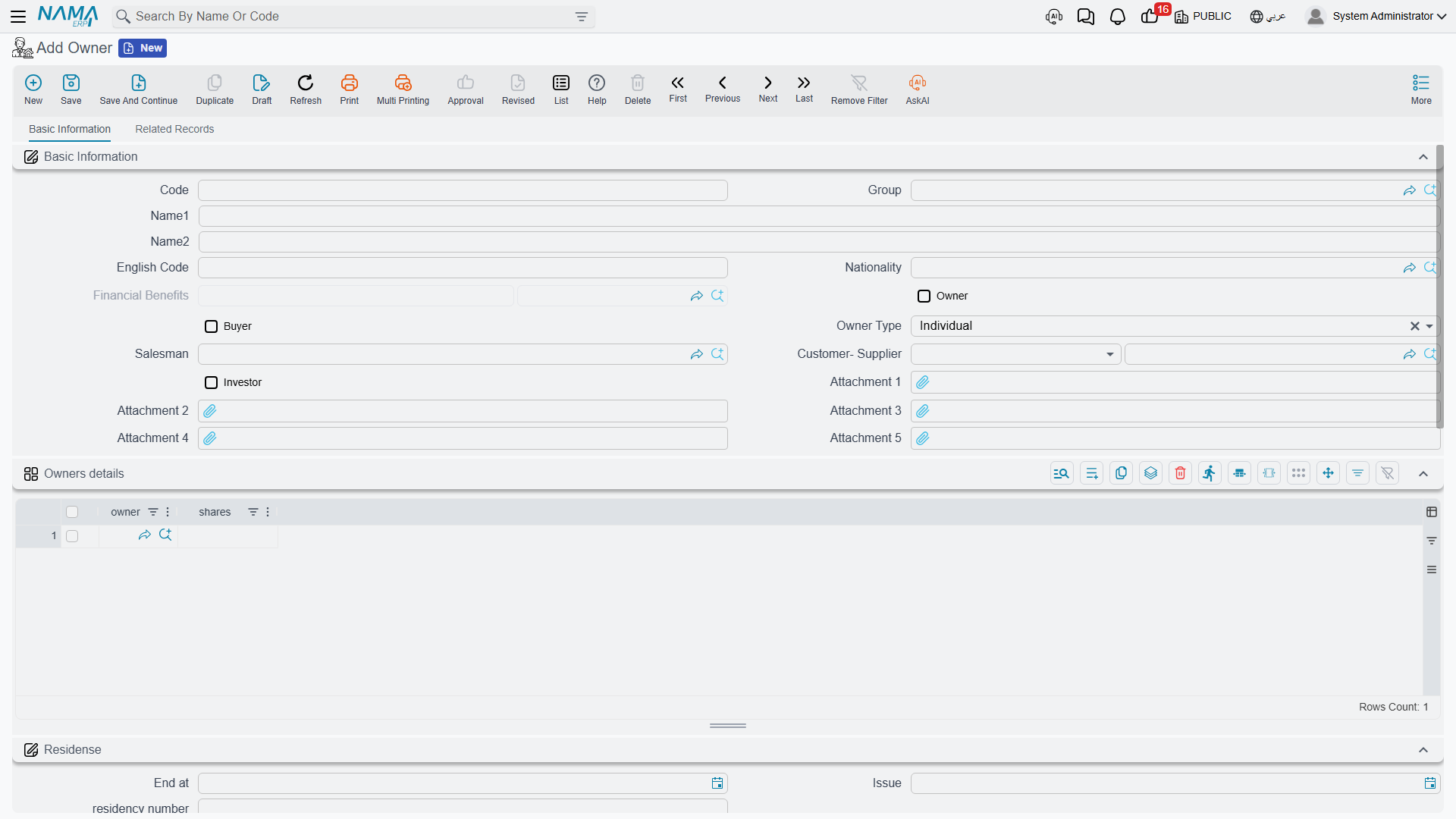Screen dimensions: 1456x819
Task: Go to the Last record
Action: point(804,89)
